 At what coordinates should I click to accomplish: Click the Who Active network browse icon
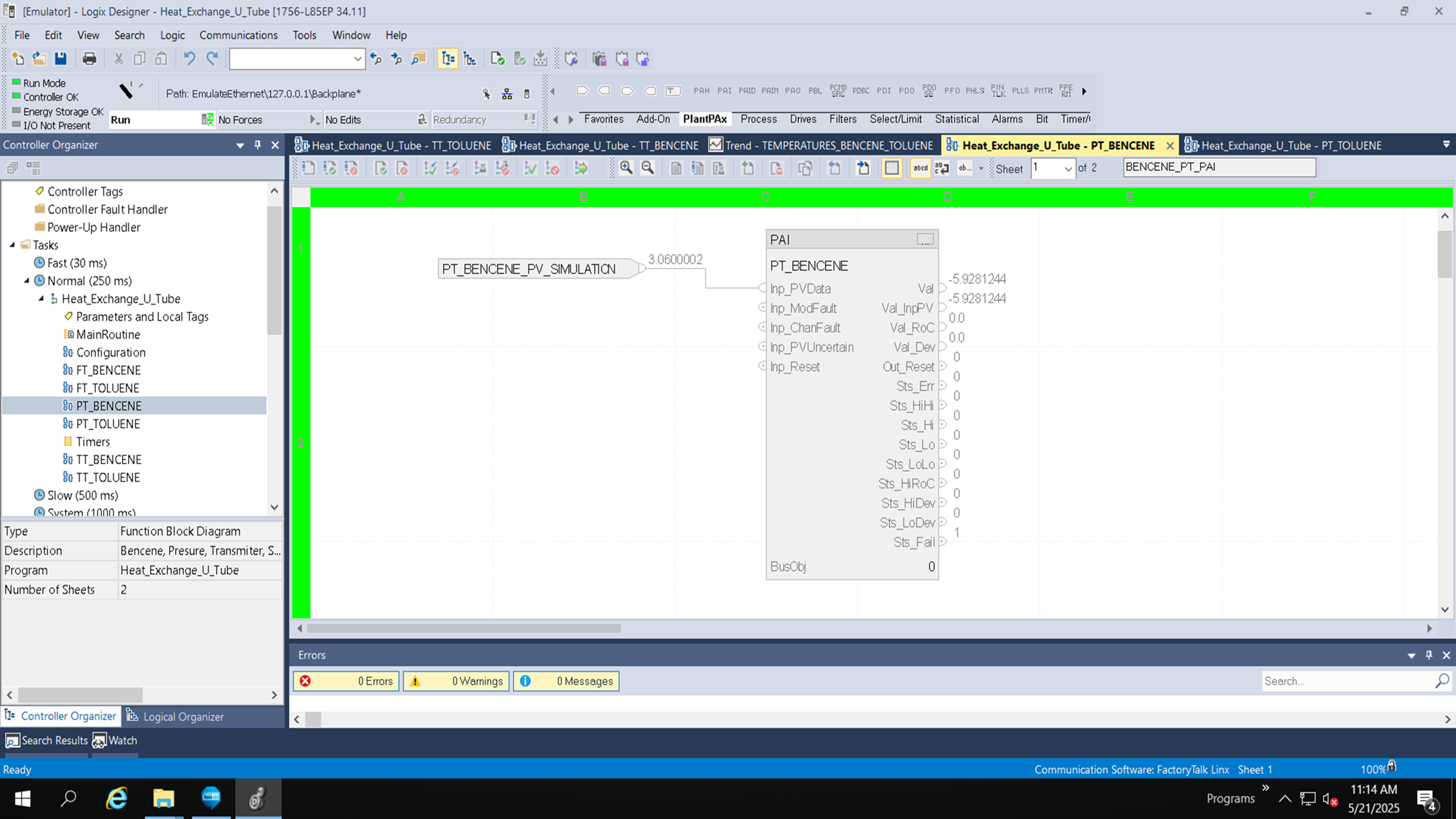pos(507,94)
